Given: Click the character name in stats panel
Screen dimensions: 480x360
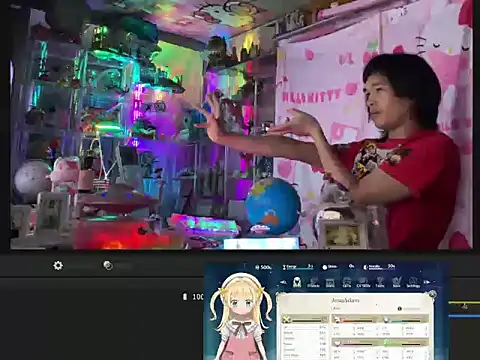Looking at the screenshot, I should pos(345,300).
